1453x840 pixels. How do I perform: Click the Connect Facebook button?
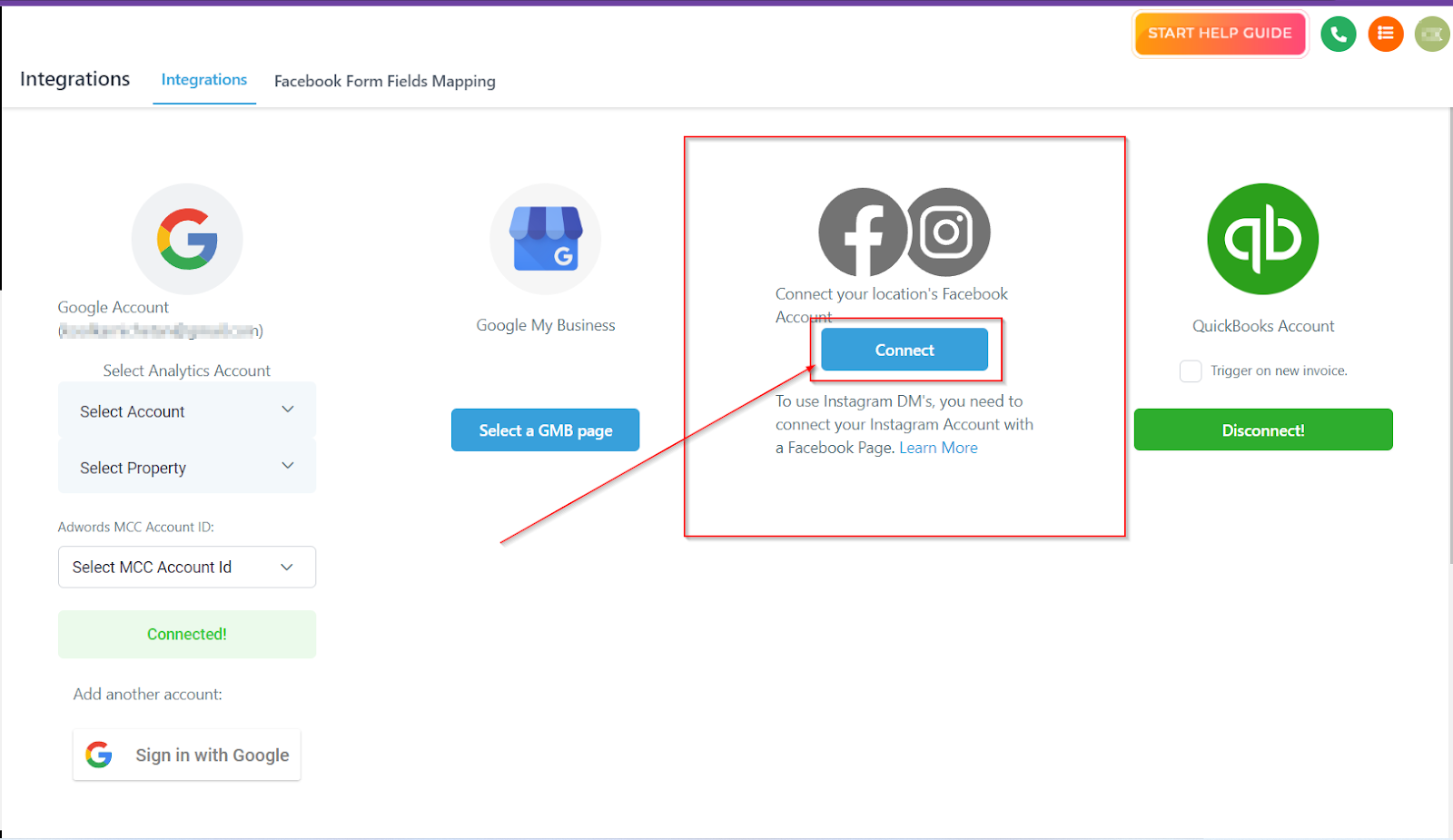904,350
